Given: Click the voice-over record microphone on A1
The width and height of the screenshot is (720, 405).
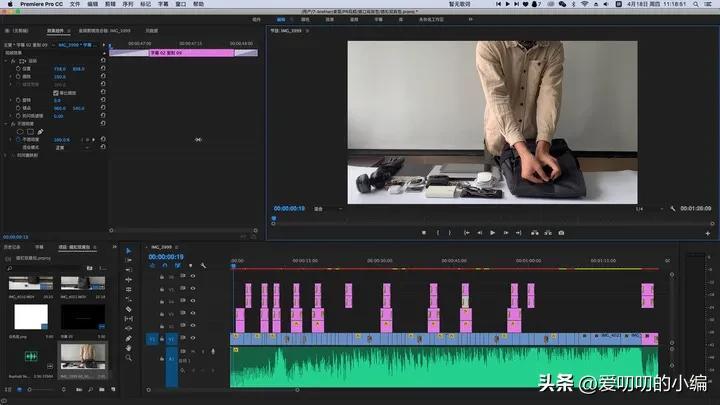Looking at the screenshot, I should tap(213, 351).
